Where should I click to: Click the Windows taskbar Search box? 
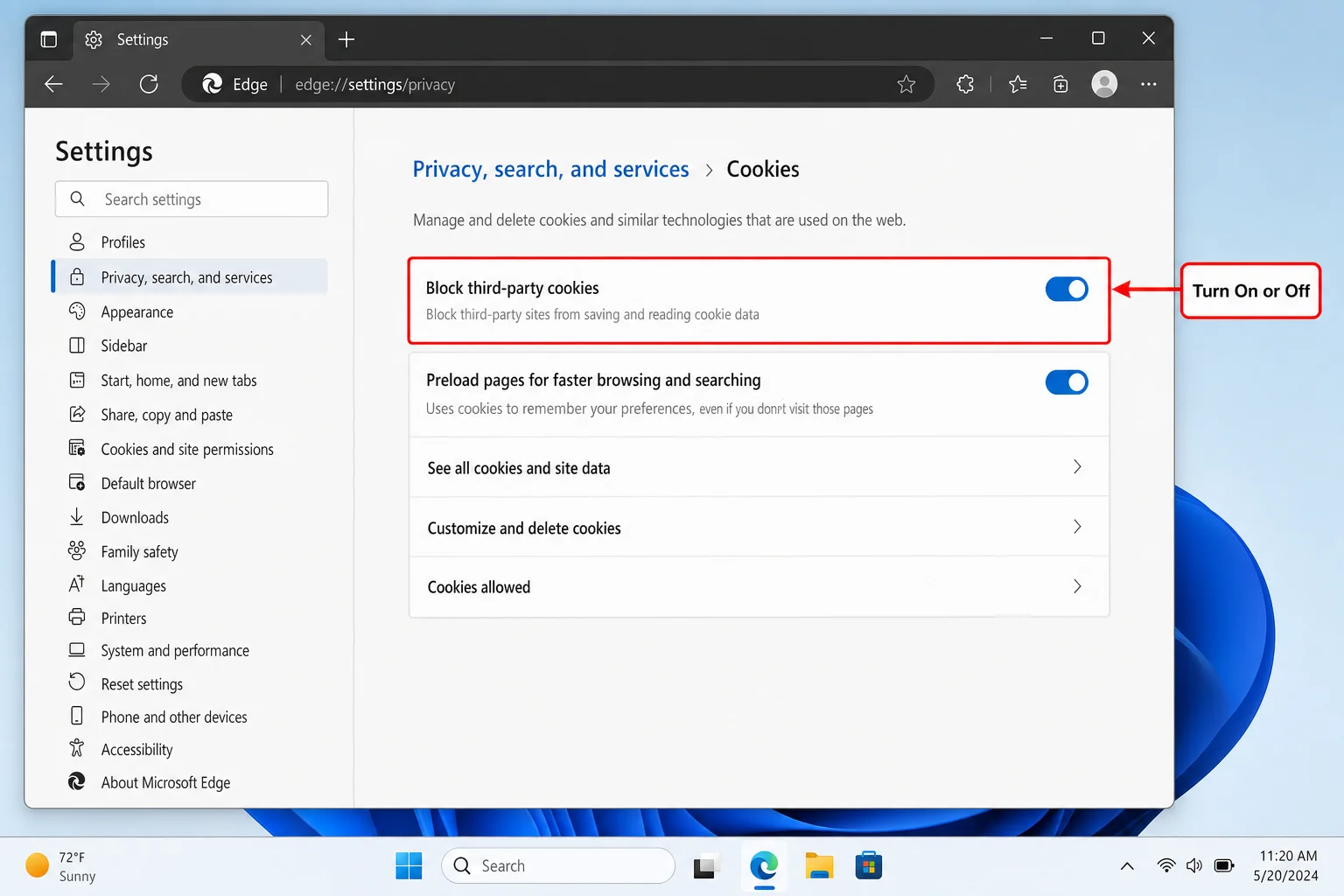coord(558,865)
